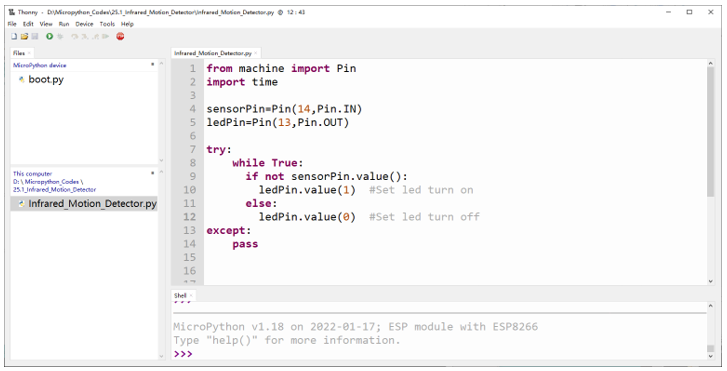
Task: Click the This computer path link
Action: pos(32,174)
